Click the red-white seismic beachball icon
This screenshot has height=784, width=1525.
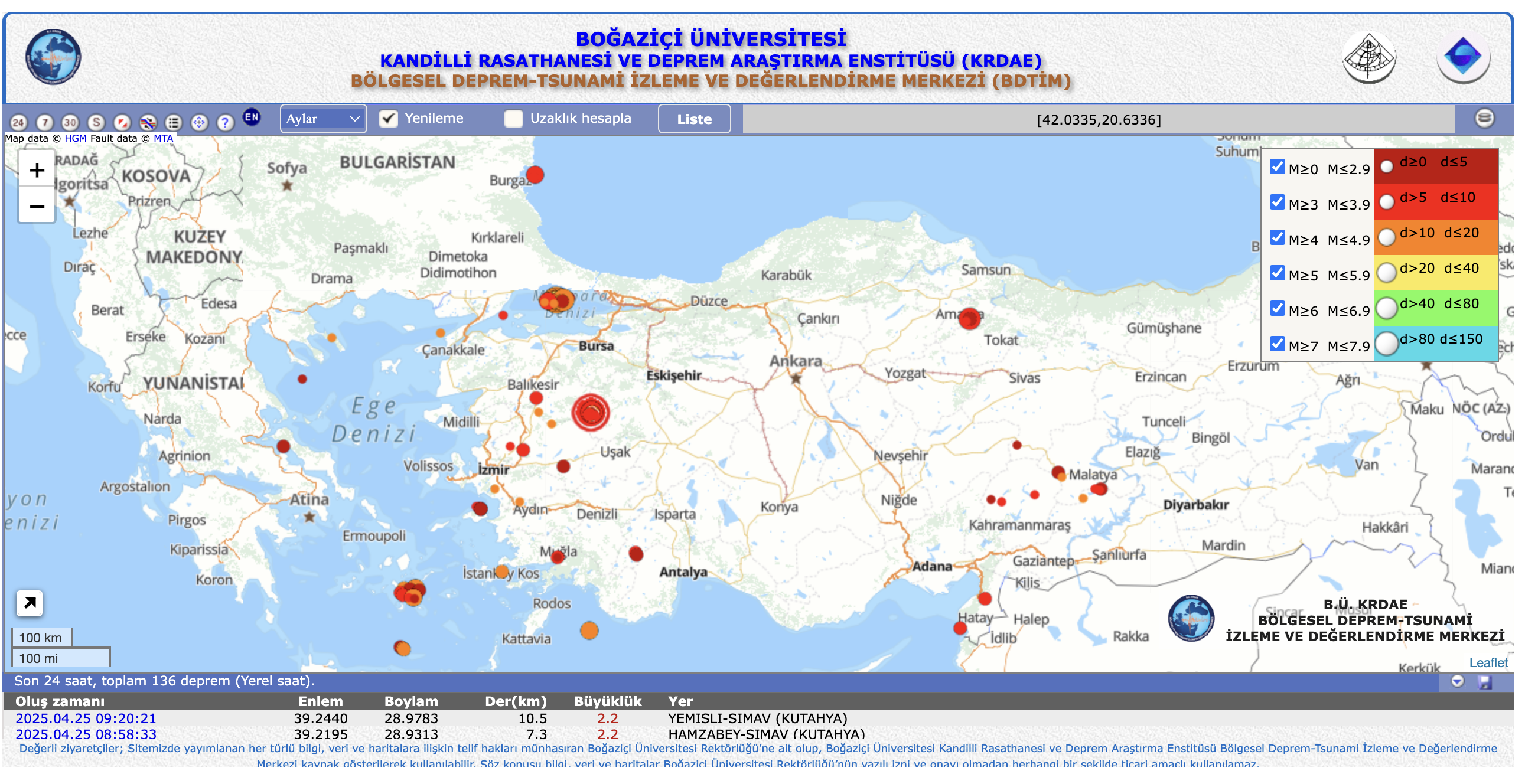[x=122, y=122]
